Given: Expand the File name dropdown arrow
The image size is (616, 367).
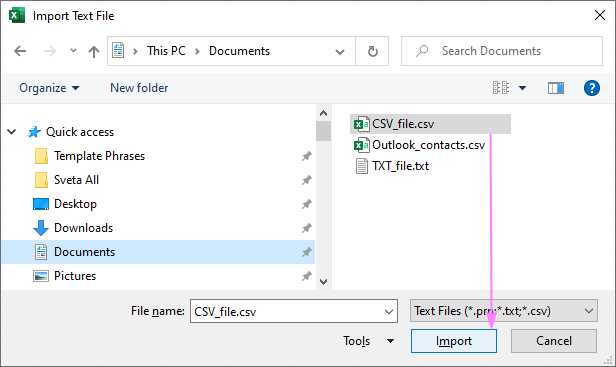Looking at the screenshot, I should click(389, 311).
